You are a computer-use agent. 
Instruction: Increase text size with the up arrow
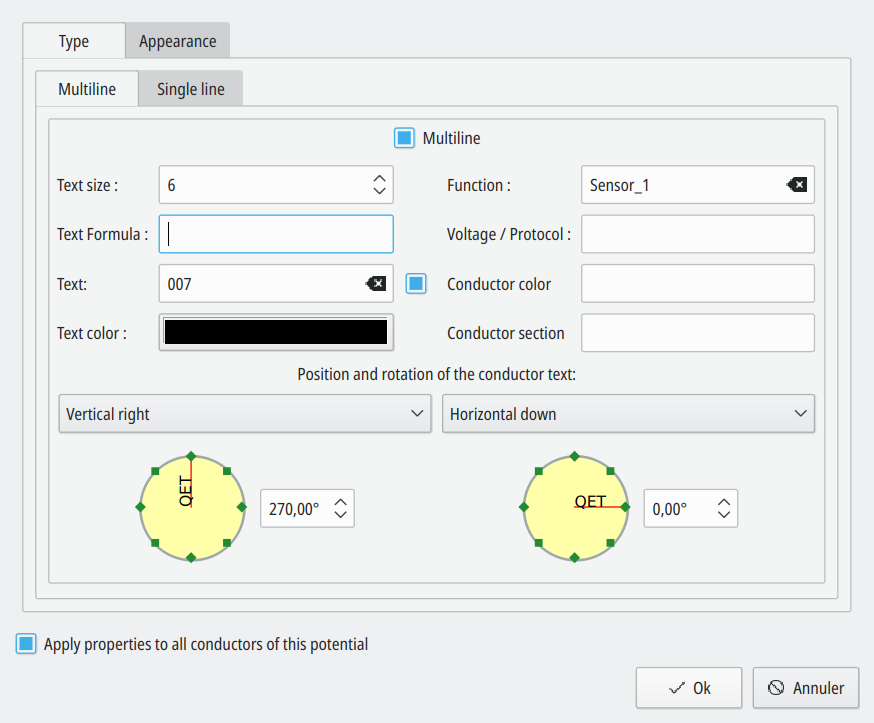tap(379, 179)
